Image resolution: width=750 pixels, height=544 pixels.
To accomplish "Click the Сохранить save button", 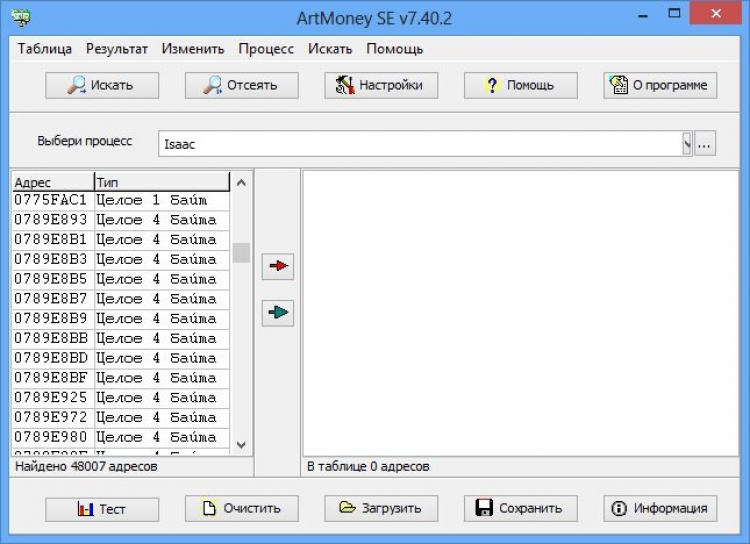I will (520, 509).
